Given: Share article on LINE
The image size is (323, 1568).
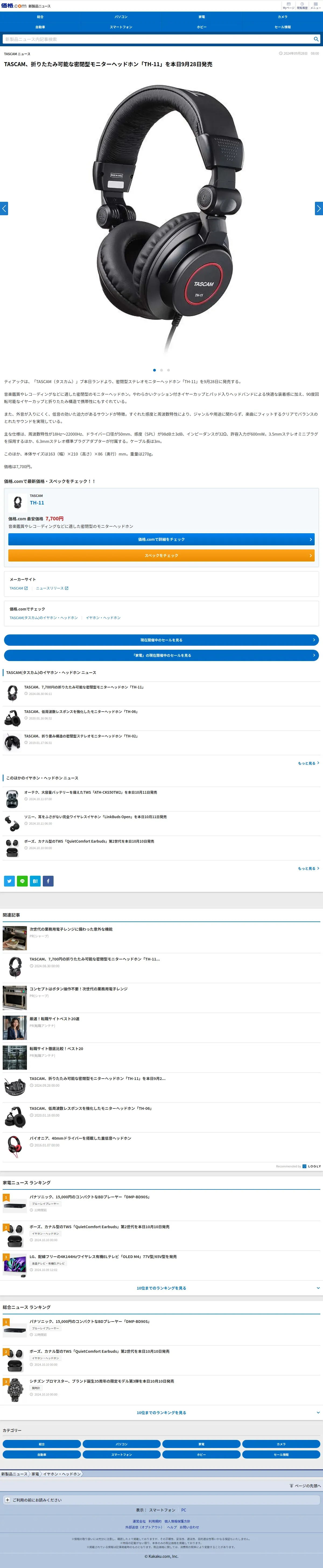Looking at the screenshot, I should point(22,881).
